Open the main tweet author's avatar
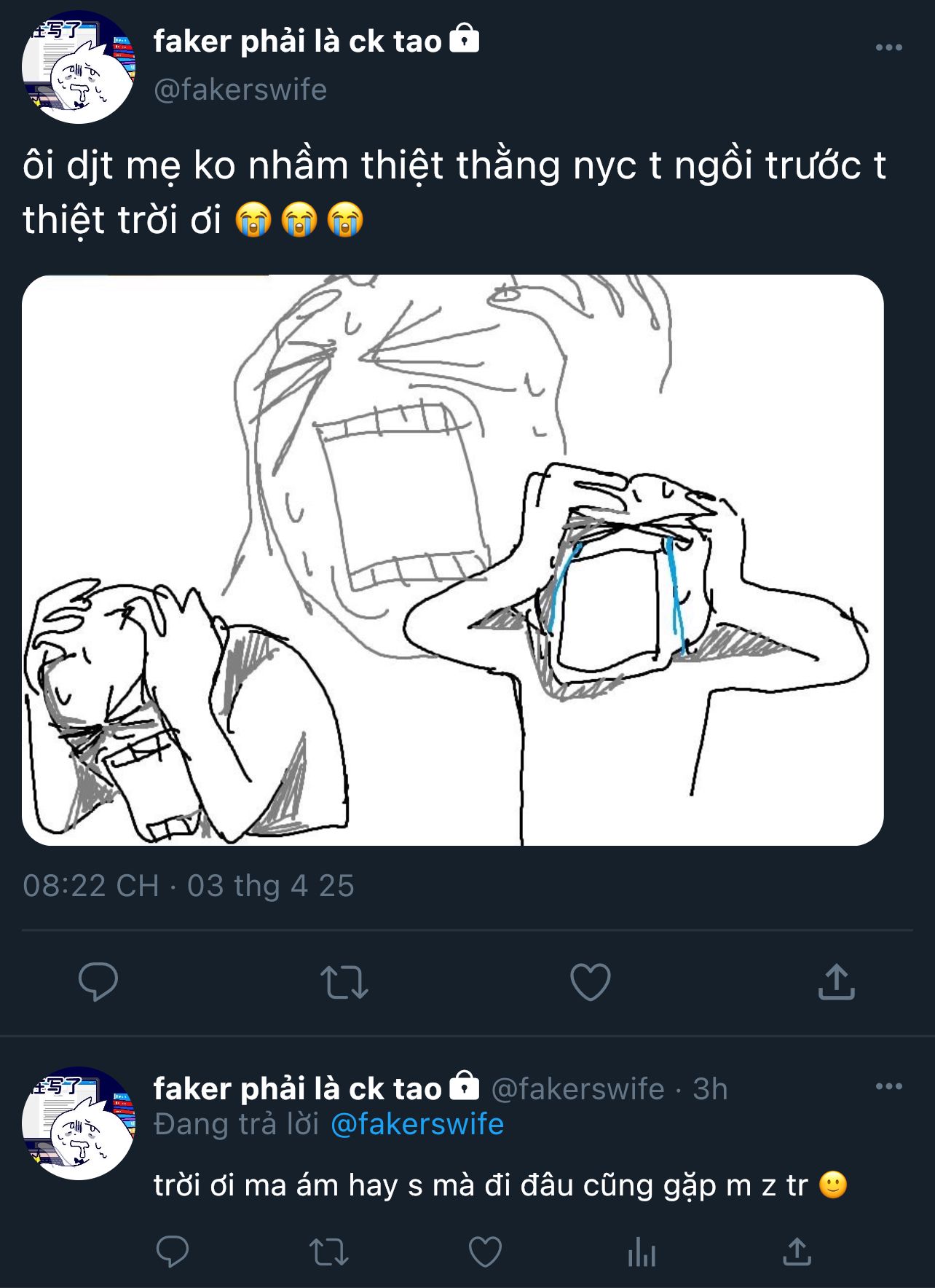Viewport: 935px width, 1288px height. point(79,67)
